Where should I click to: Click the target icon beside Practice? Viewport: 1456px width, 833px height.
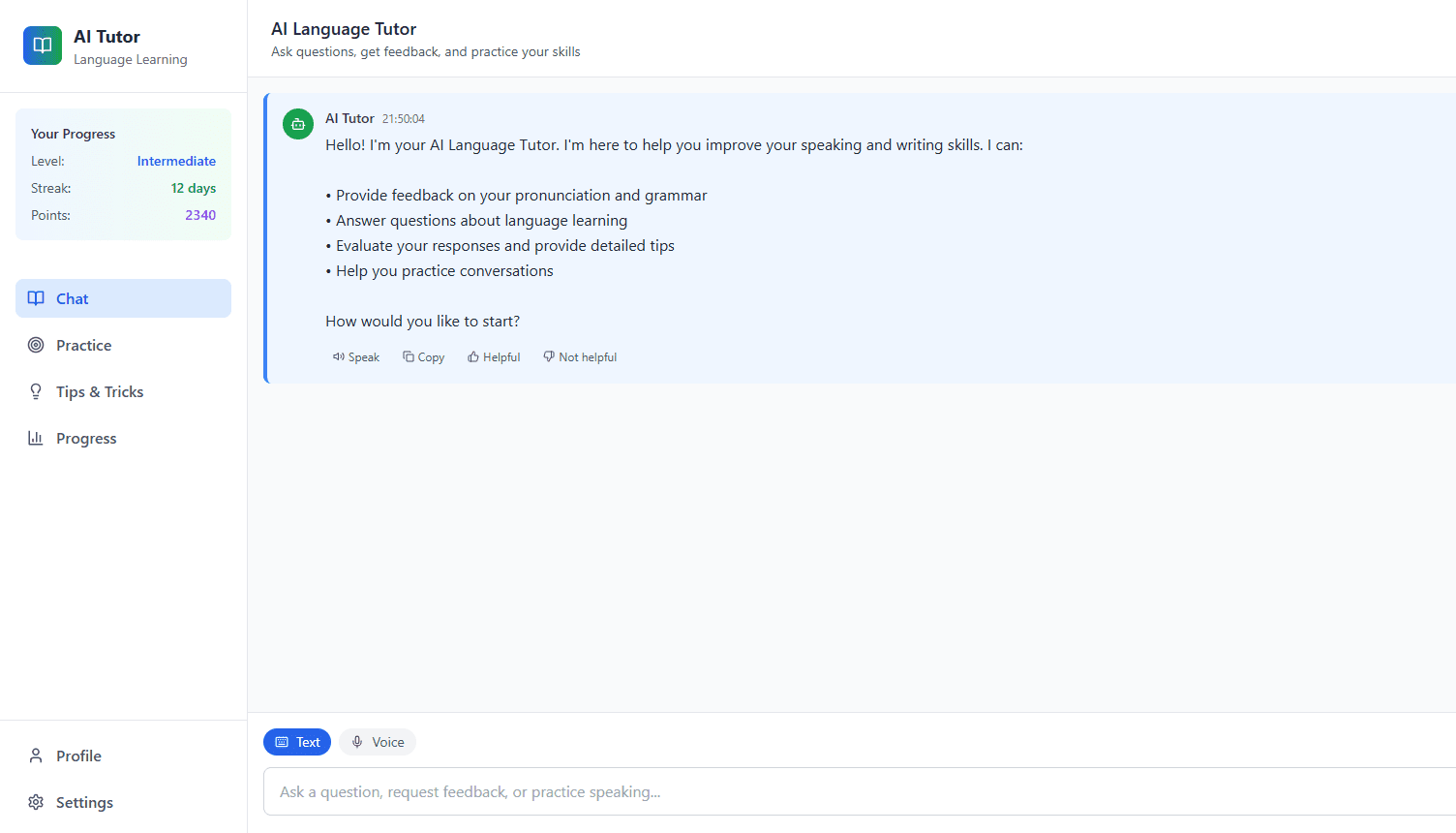tap(36, 346)
